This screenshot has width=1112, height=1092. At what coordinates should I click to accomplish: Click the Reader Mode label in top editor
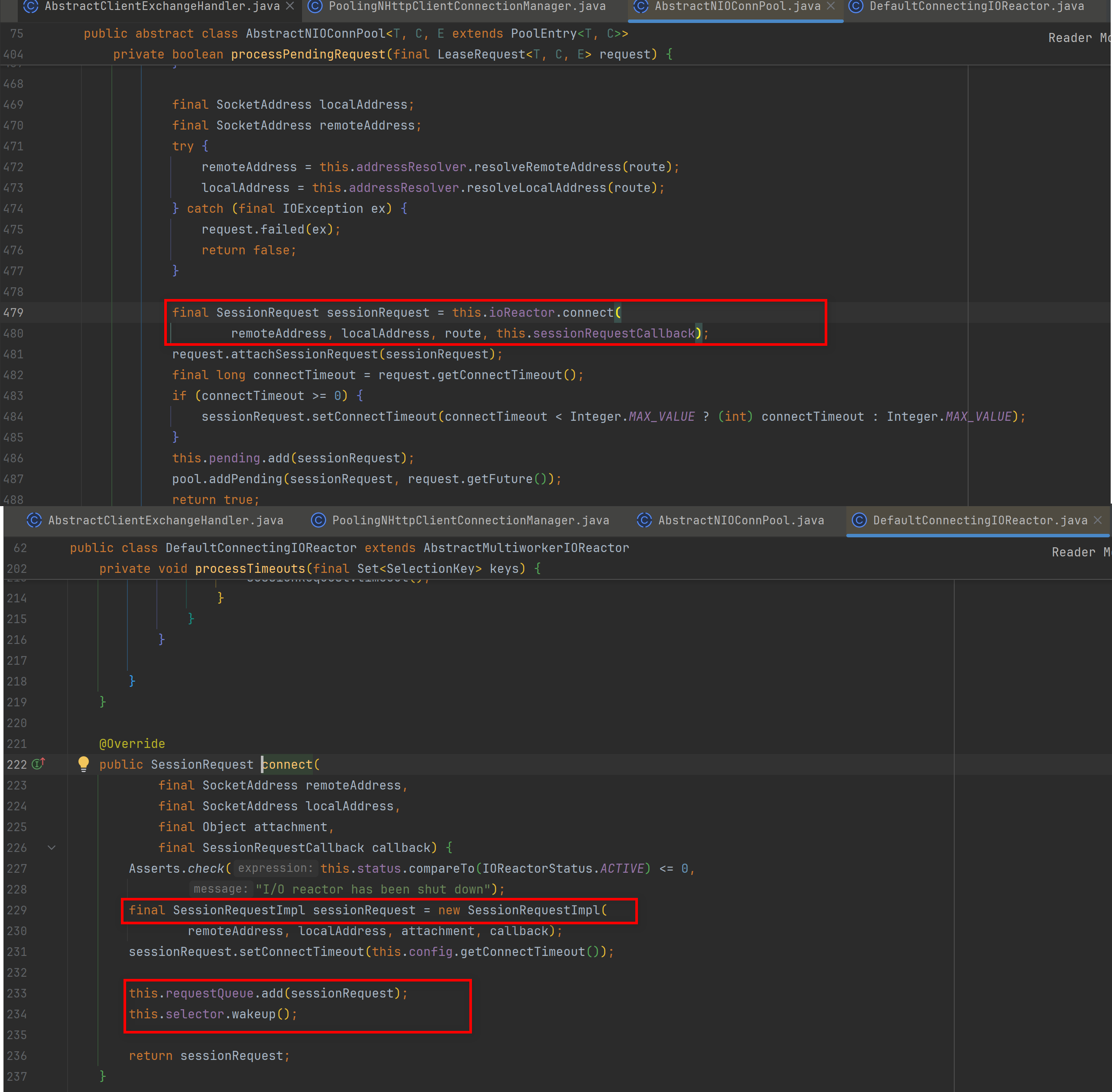(x=1079, y=38)
